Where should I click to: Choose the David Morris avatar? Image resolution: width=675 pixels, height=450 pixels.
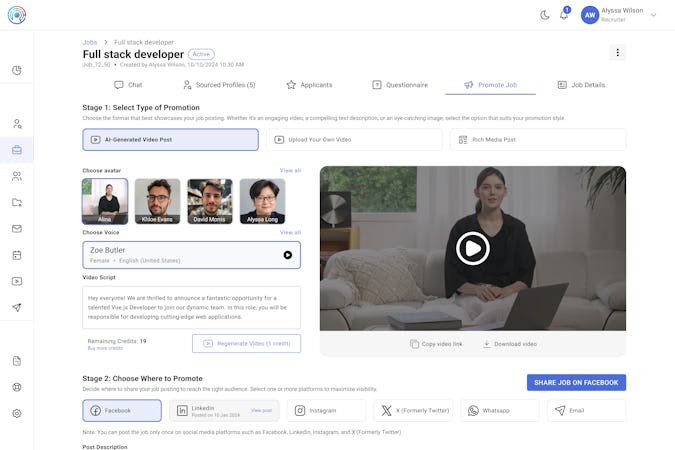click(x=210, y=202)
